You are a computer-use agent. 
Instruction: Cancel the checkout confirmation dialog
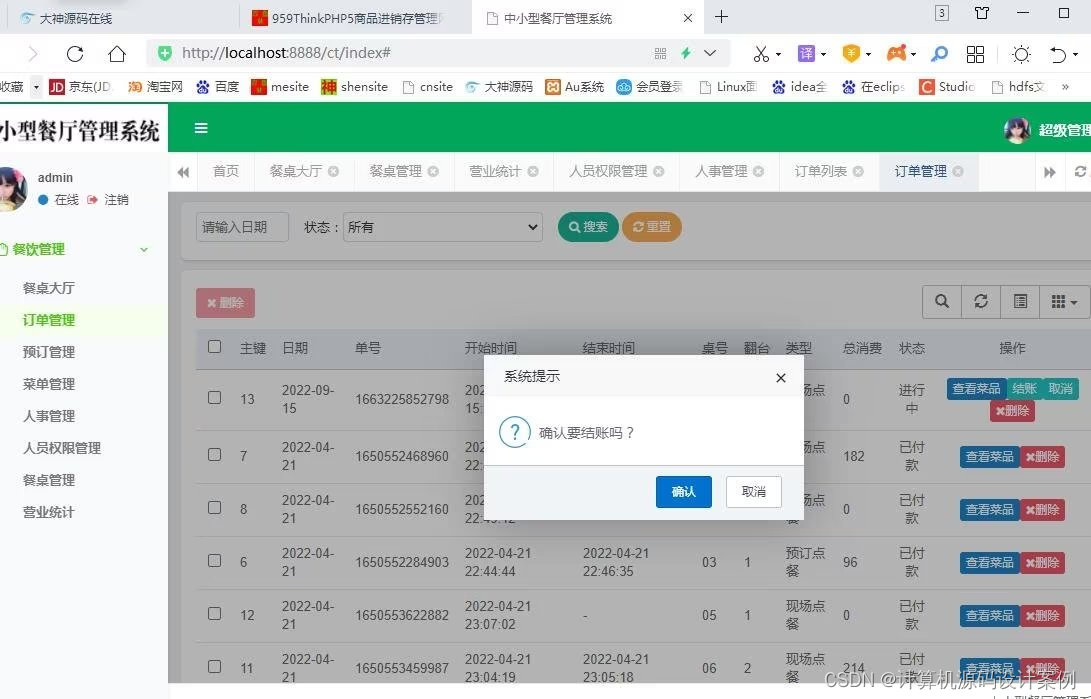pyautogui.click(x=754, y=492)
